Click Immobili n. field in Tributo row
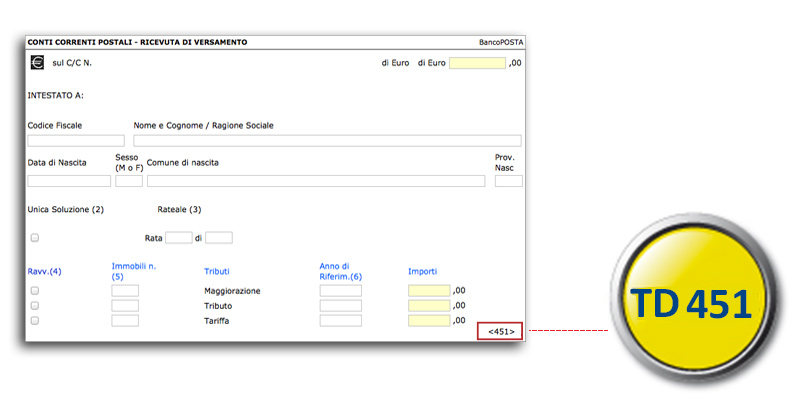The image size is (800, 398). [125, 306]
